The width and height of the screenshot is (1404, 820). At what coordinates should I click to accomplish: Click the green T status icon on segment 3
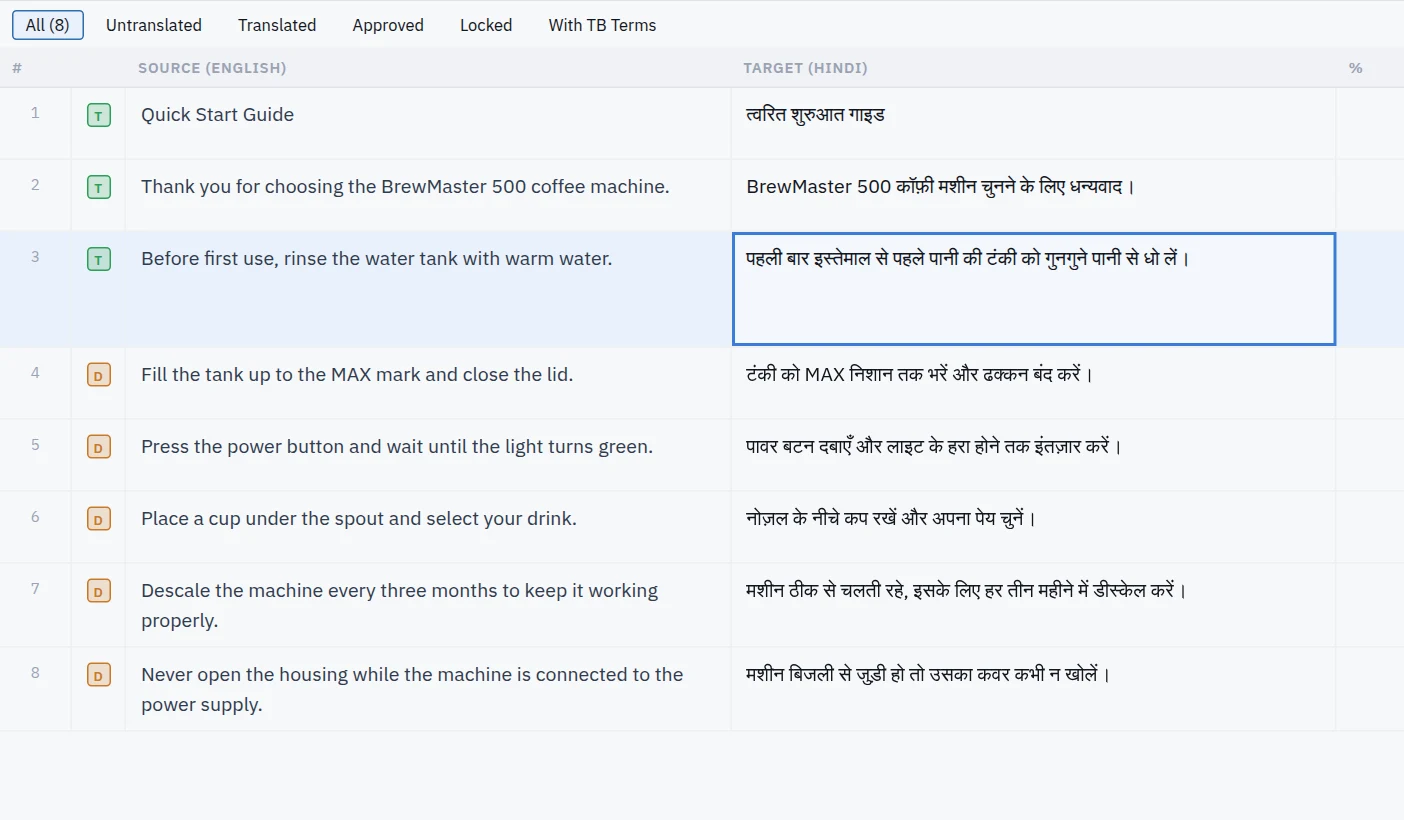coord(98,259)
